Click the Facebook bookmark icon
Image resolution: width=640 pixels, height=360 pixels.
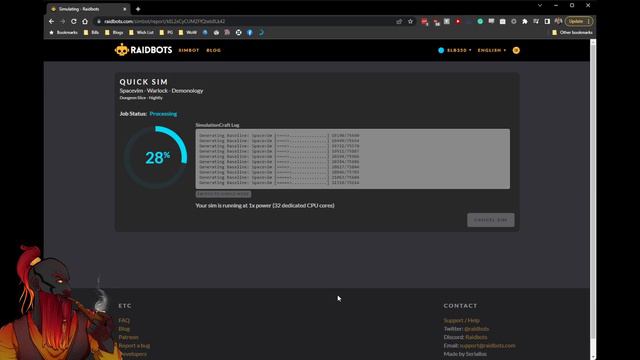(x=250, y=32)
